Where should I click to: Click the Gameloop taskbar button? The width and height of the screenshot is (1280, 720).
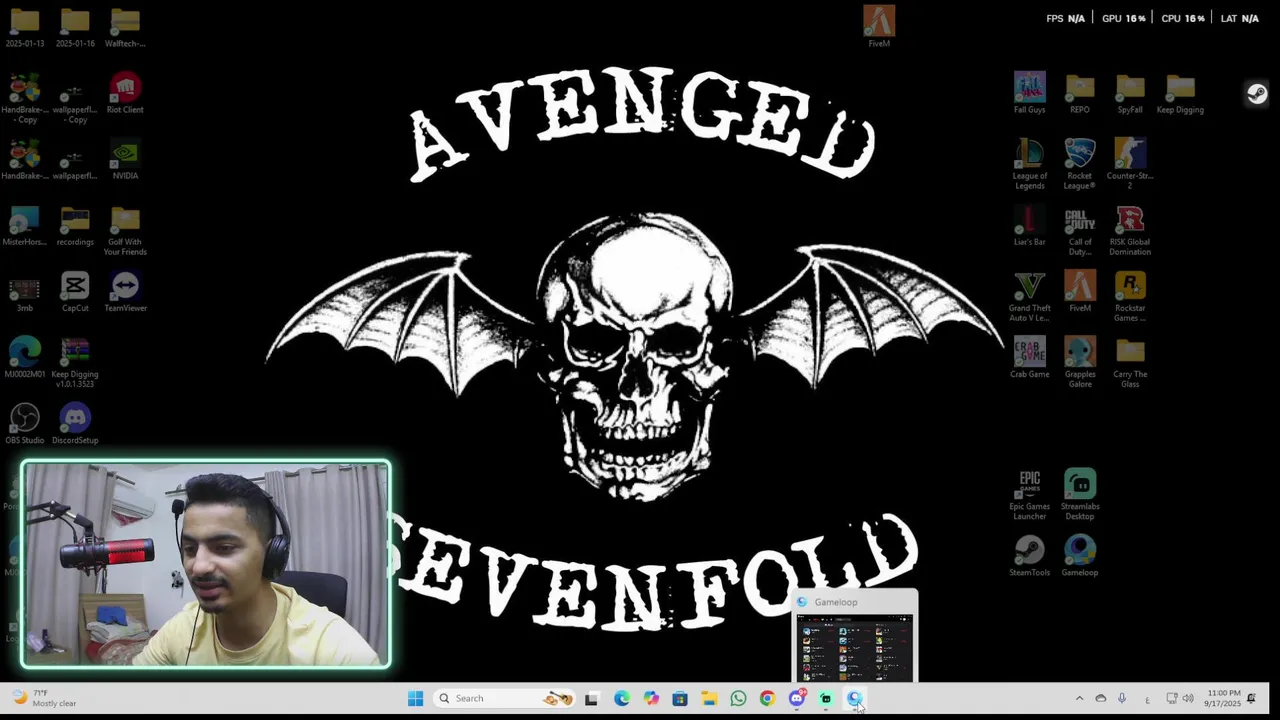(855, 699)
